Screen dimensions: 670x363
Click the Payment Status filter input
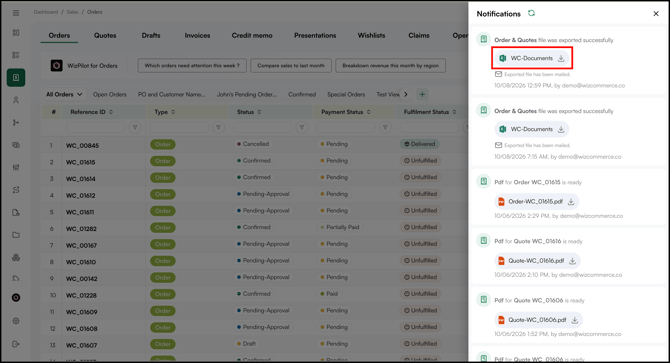coord(346,127)
